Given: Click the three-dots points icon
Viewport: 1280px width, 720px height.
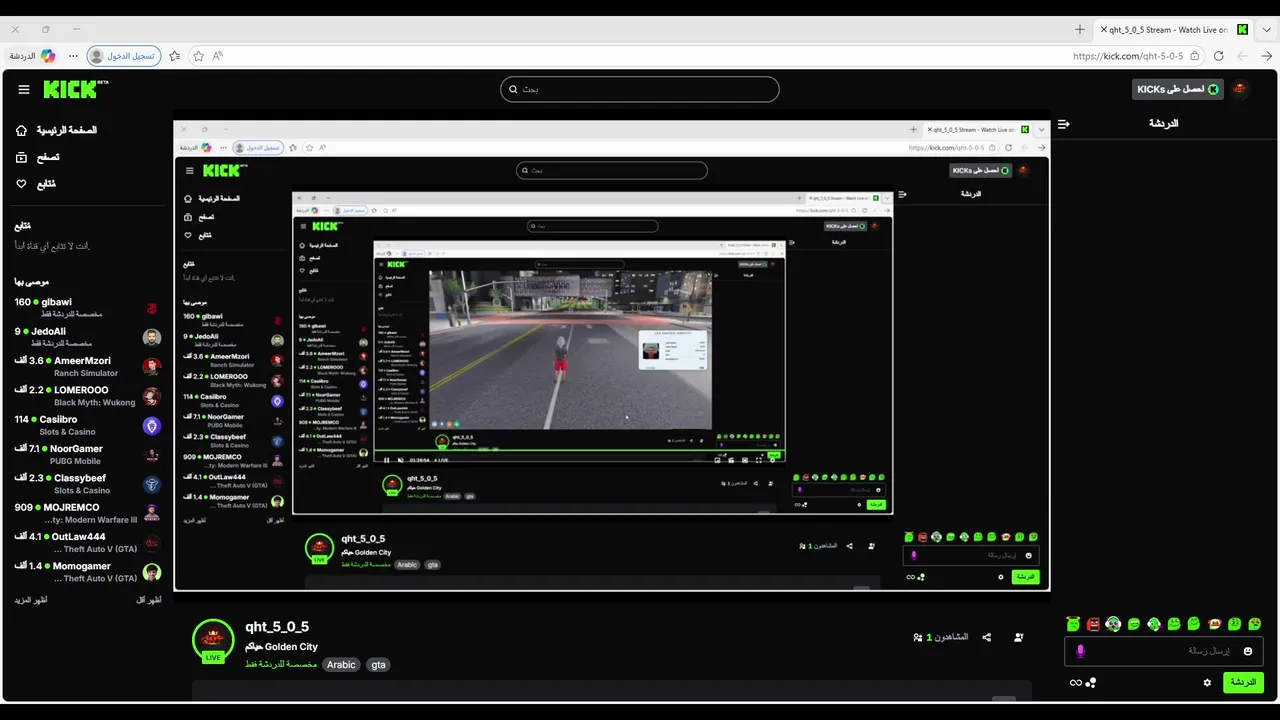Looking at the screenshot, I should (x=1091, y=683).
